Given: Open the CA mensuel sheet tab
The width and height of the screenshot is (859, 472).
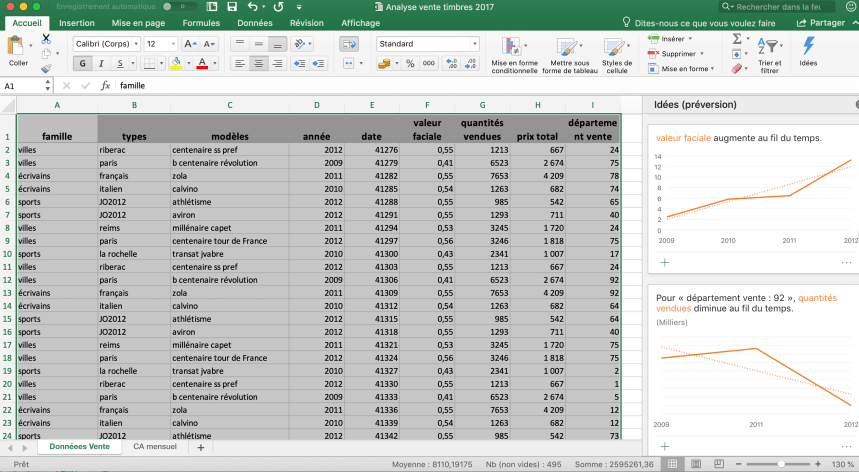Looking at the screenshot, I should [x=155, y=447].
